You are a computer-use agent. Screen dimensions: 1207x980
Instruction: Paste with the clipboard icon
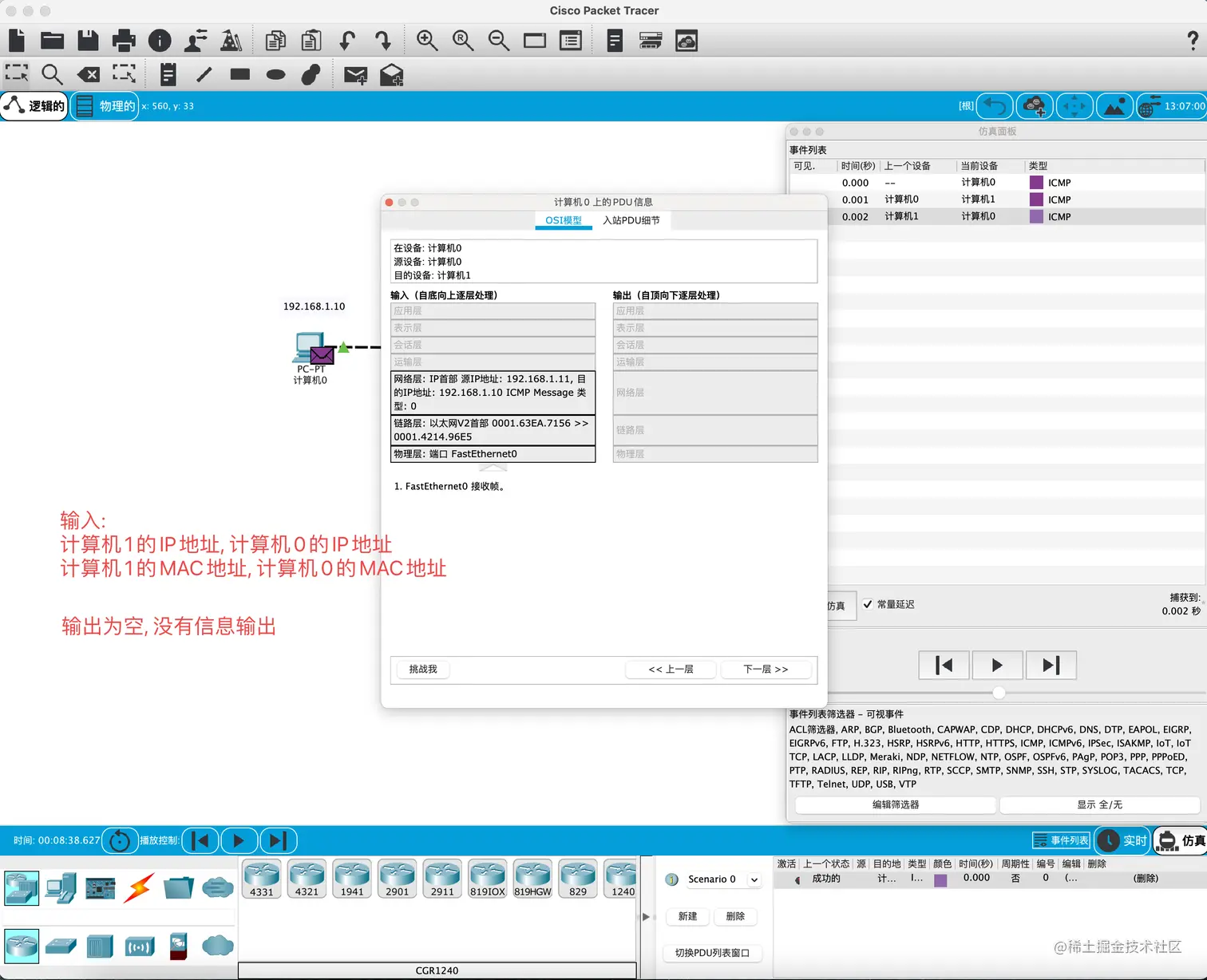tap(311, 40)
